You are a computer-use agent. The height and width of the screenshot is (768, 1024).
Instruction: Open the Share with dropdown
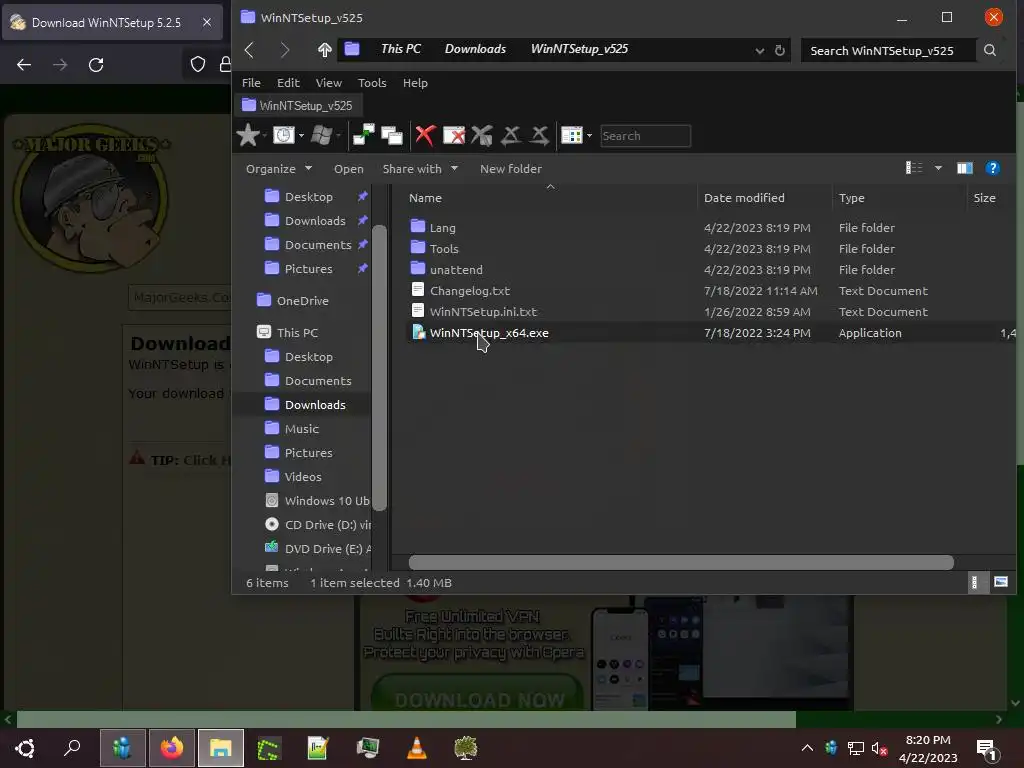coord(420,168)
